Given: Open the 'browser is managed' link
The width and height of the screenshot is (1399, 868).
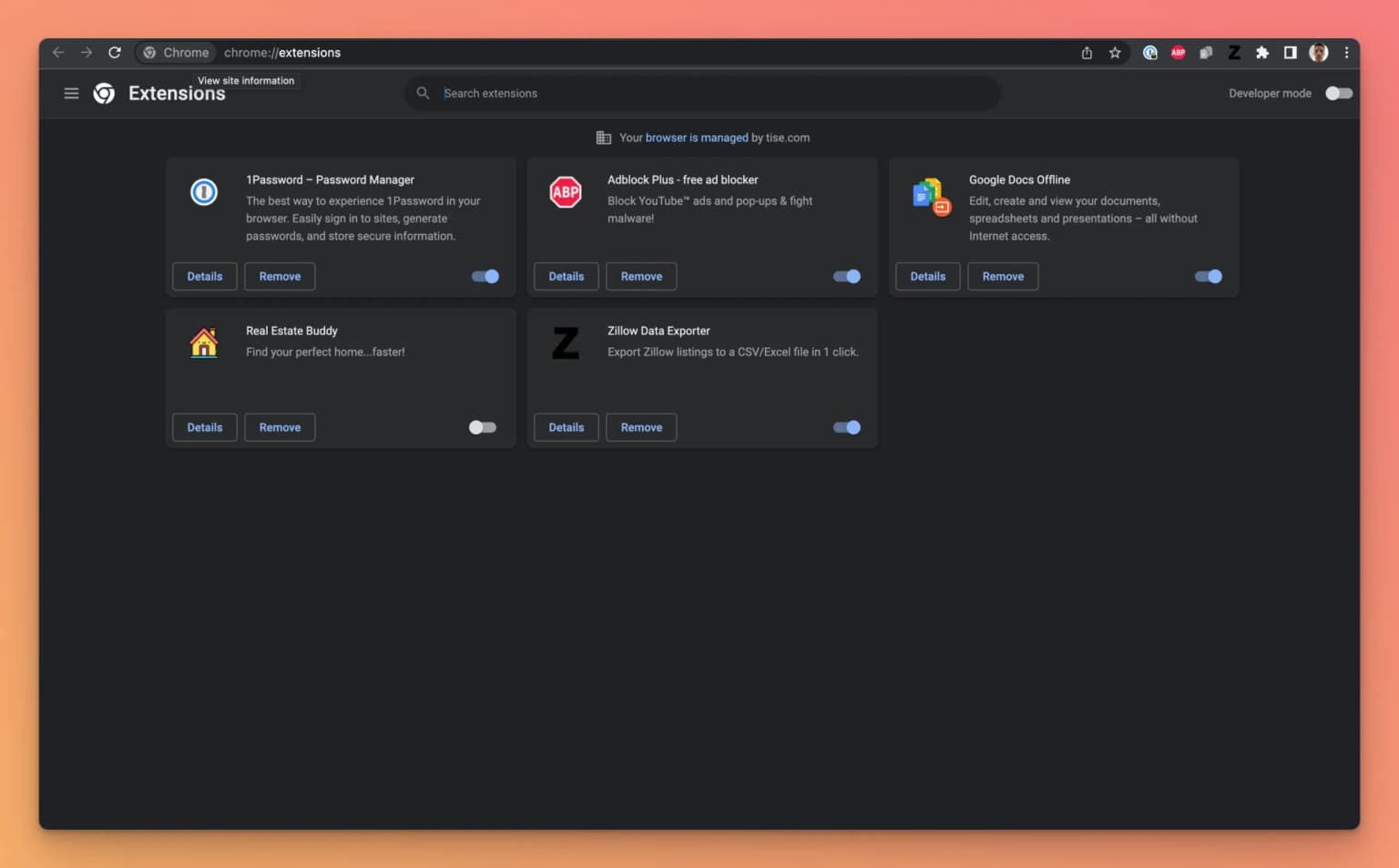Looking at the screenshot, I should click(697, 138).
